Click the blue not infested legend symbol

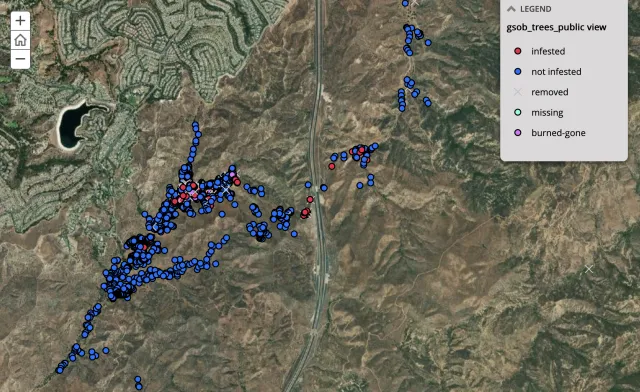pos(518,71)
